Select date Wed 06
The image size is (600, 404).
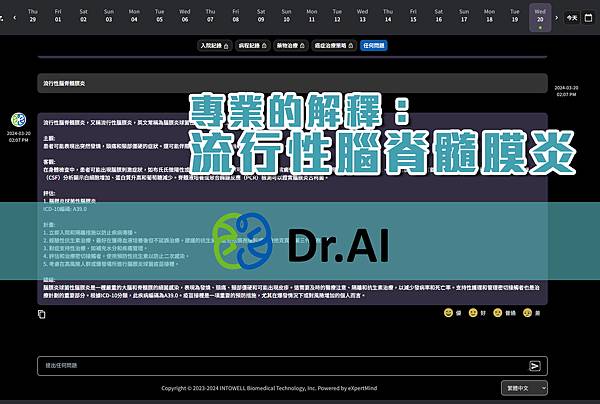pyautogui.click(x=185, y=16)
